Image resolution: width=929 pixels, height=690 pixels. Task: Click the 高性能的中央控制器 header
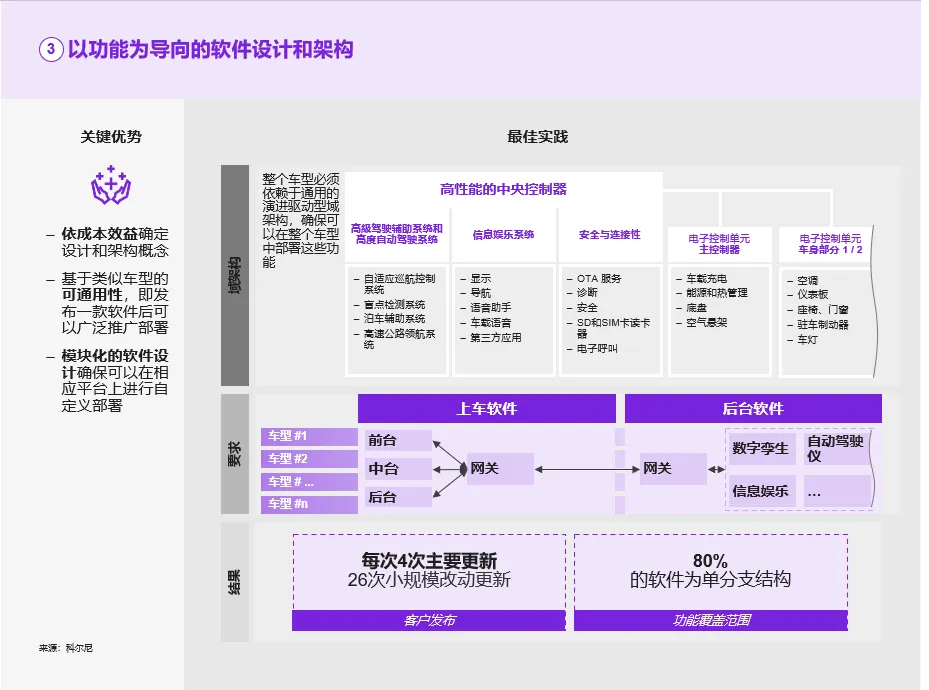click(x=503, y=189)
